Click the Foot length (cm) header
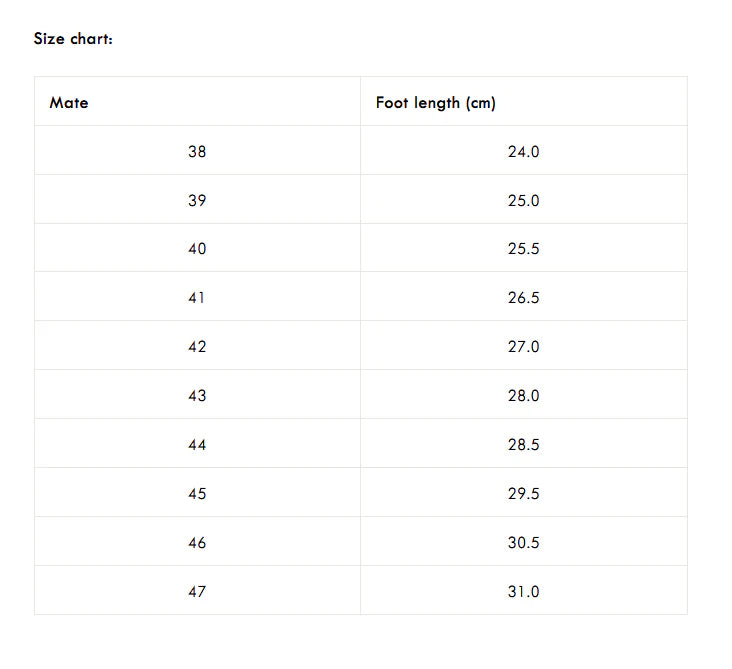 (x=435, y=103)
